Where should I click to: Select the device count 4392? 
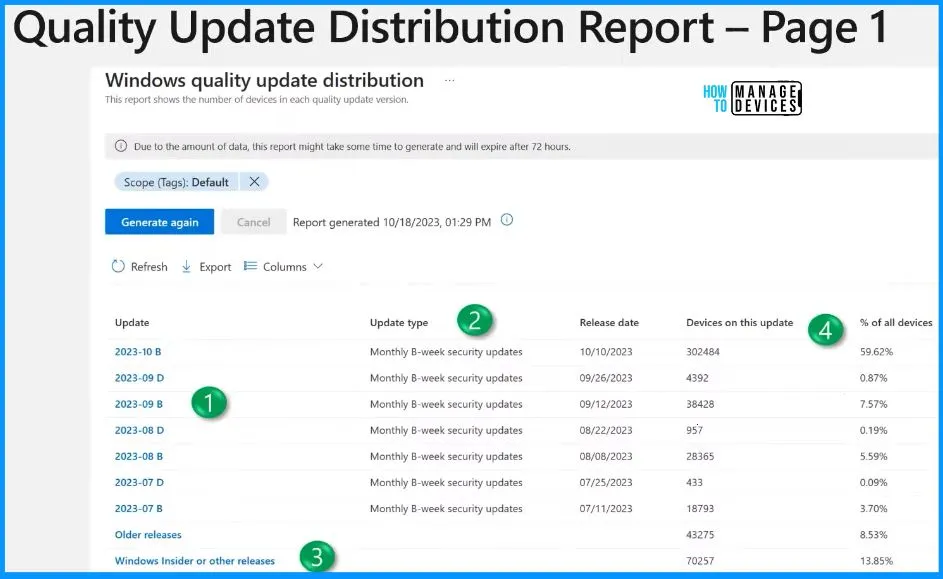click(x=698, y=378)
